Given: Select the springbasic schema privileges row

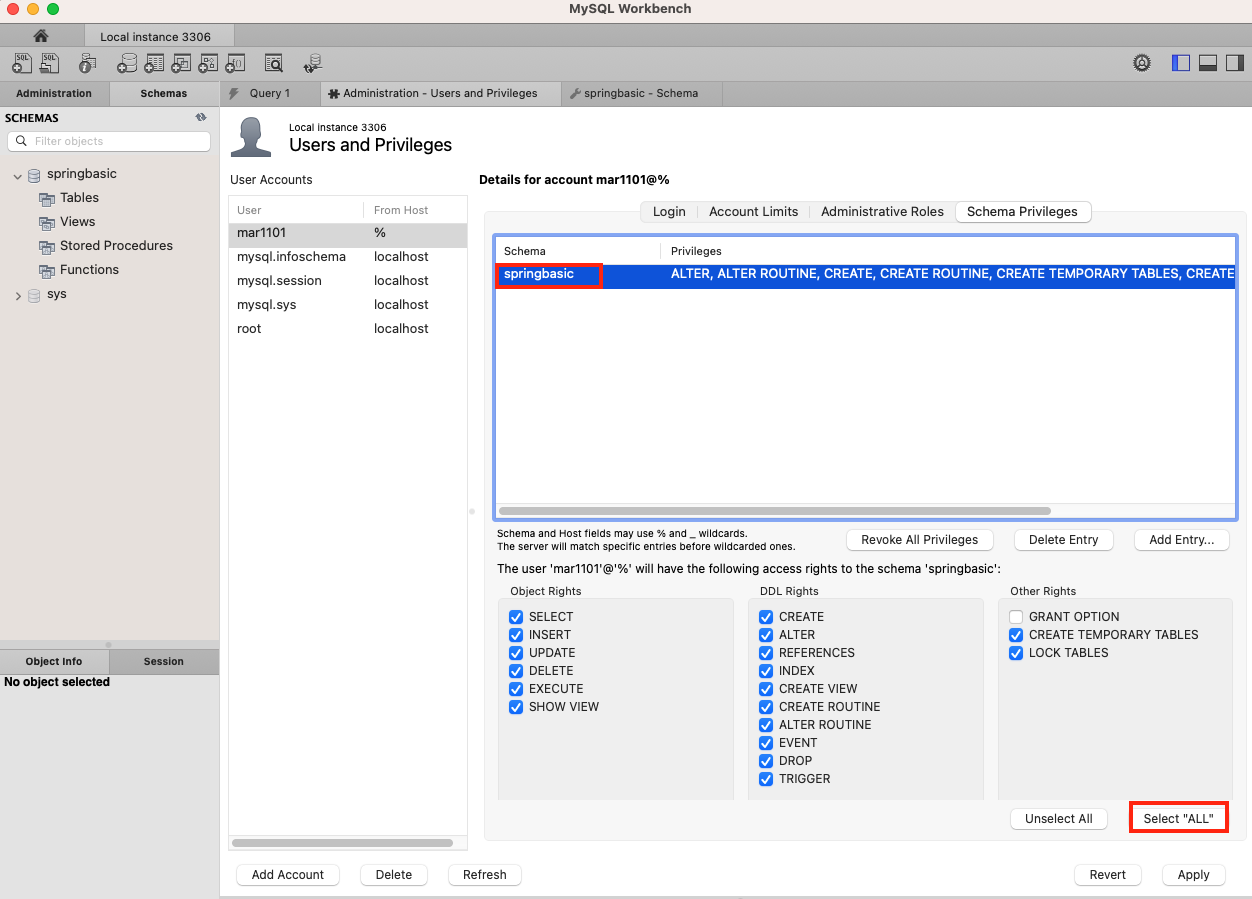Looking at the screenshot, I should (x=866, y=274).
